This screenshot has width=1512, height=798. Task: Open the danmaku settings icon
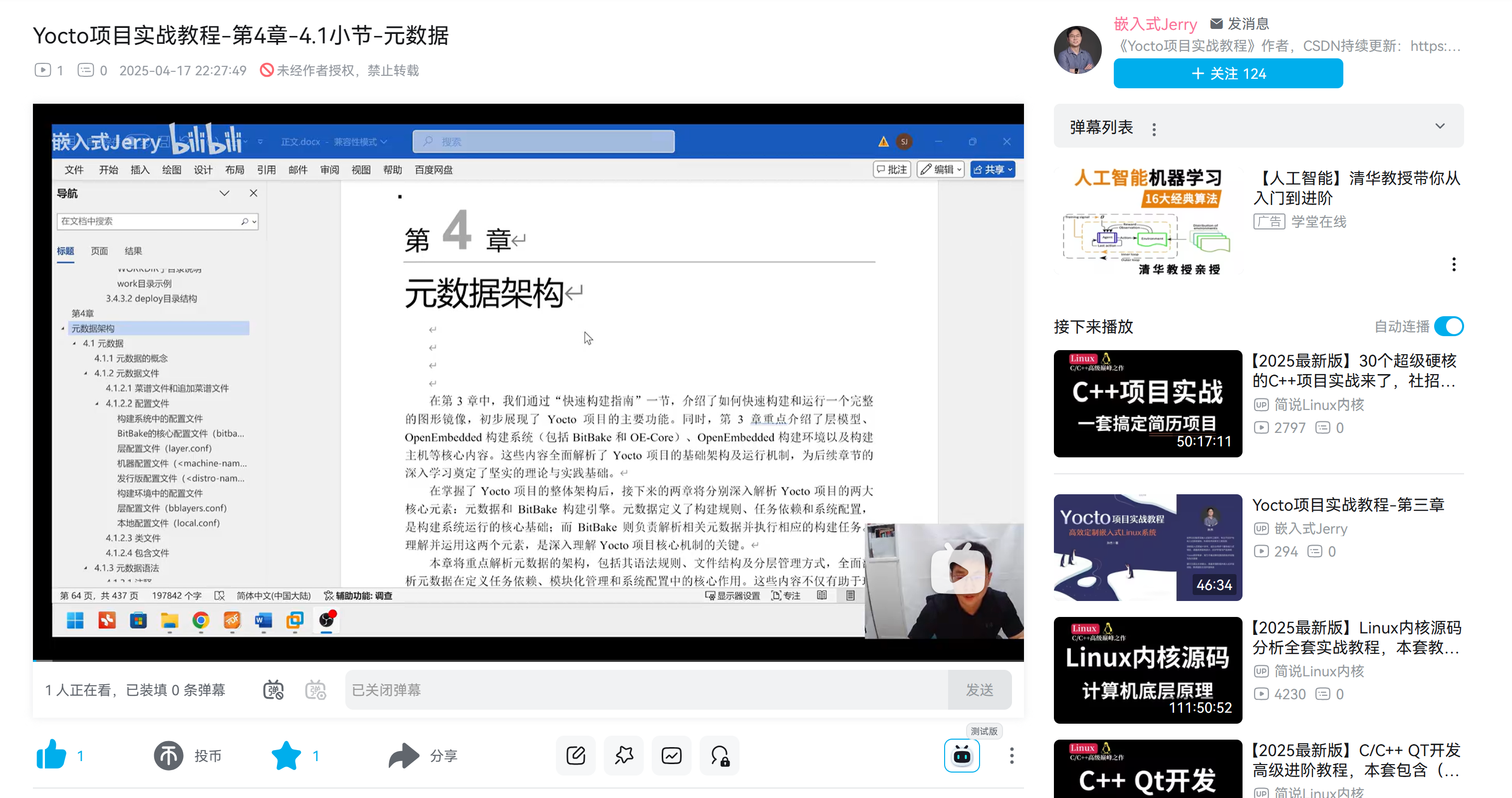click(x=316, y=689)
